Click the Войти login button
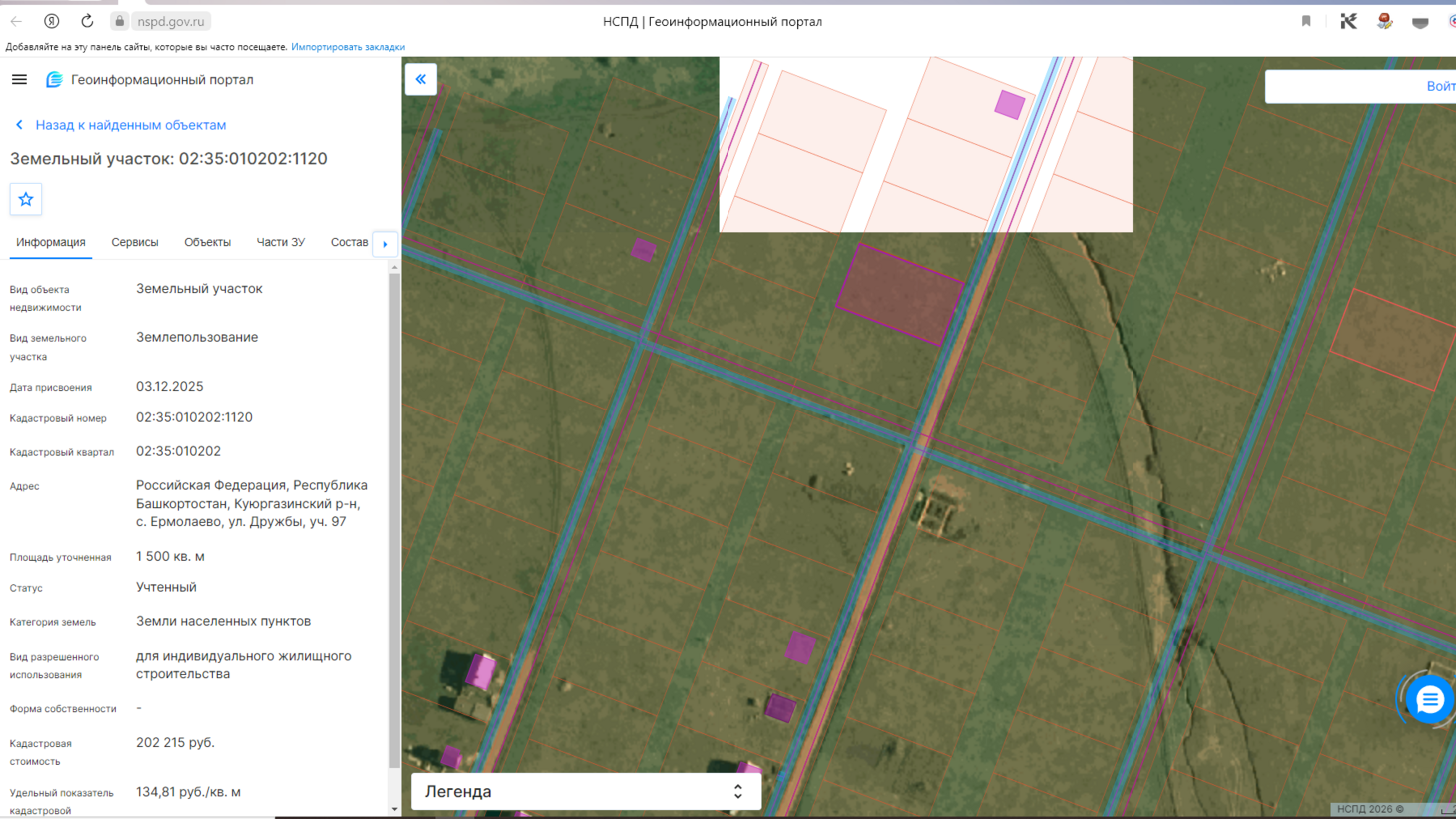Screen dimensions: 1456x819 tap(1440, 86)
